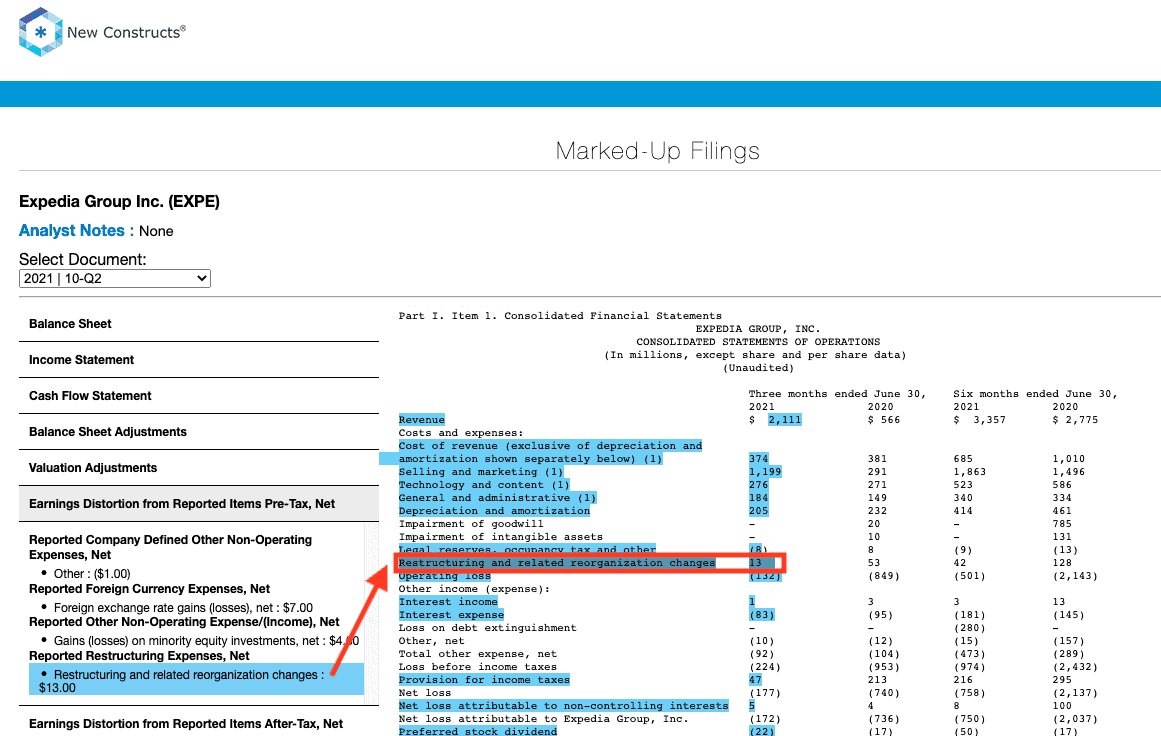This screenshot has height=736, width=1161.
Task: Click Restructuring and related reorganization changes $13.00 item
Action: pyautogui.click(x=196, y=680)
